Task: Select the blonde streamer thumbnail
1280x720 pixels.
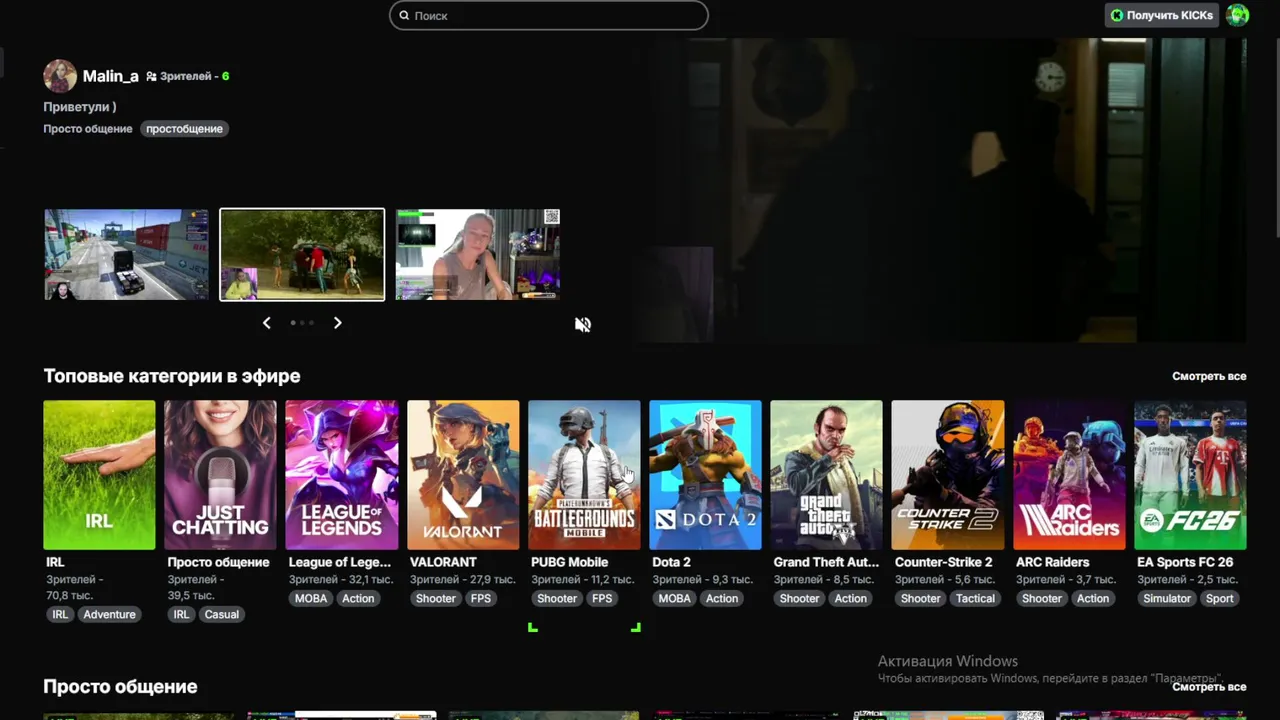Action: tap(478, 255)
